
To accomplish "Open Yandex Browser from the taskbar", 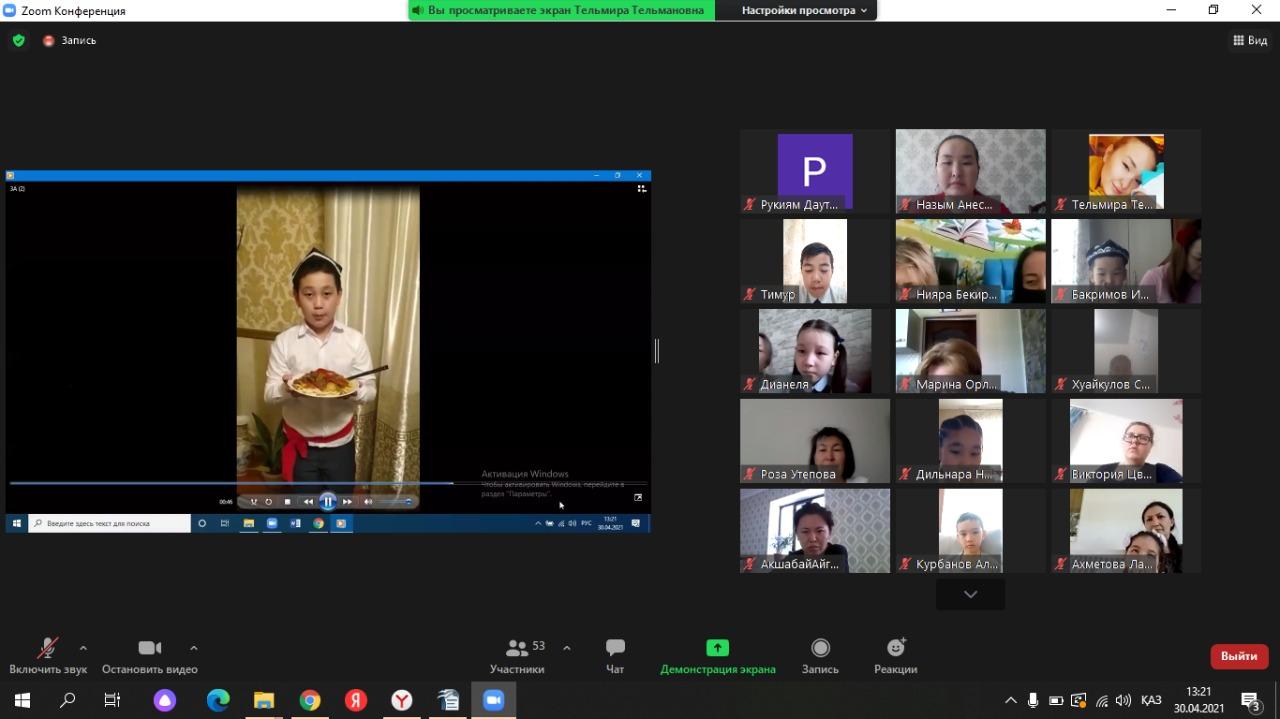I will click(x=401, y=700).
